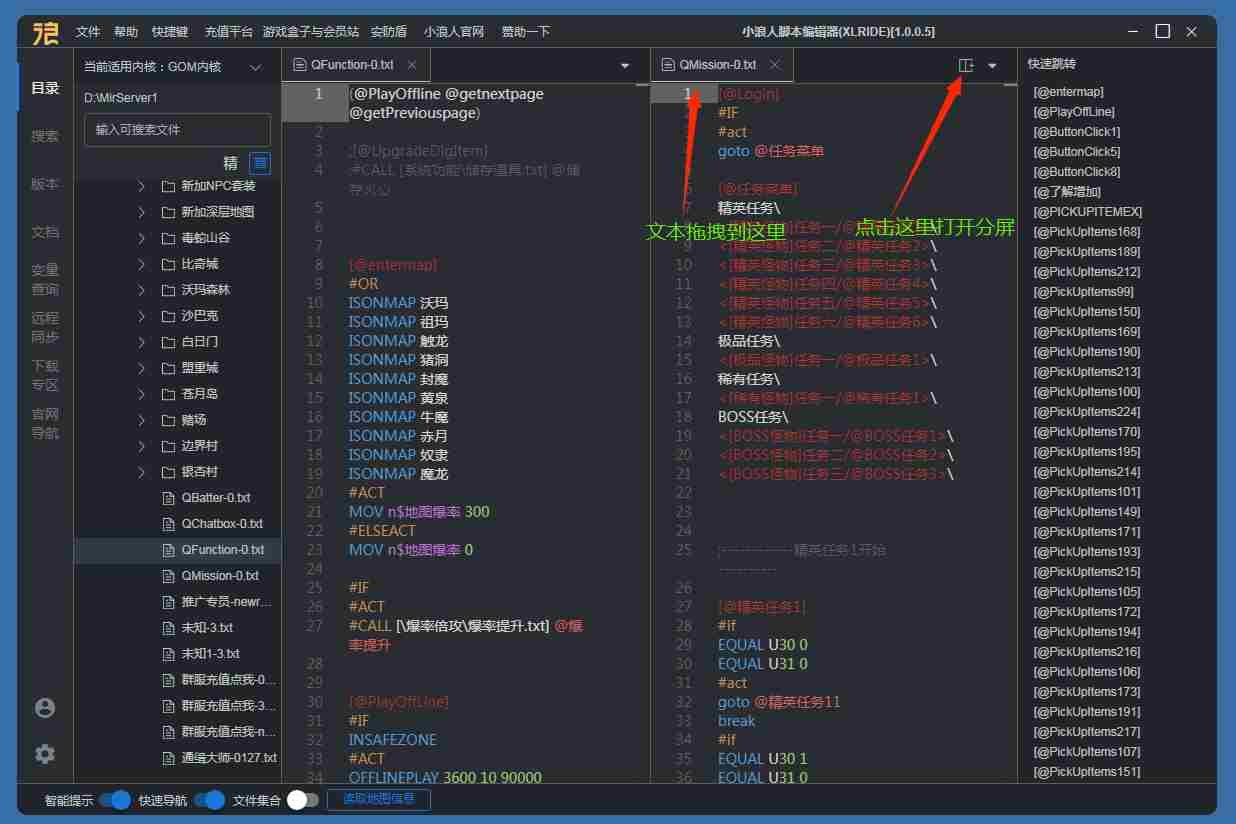Jump to [@PlayOffLine] in quick jump list
This screenshot has width=1236, height=824.
click(x=1074, y=112)
